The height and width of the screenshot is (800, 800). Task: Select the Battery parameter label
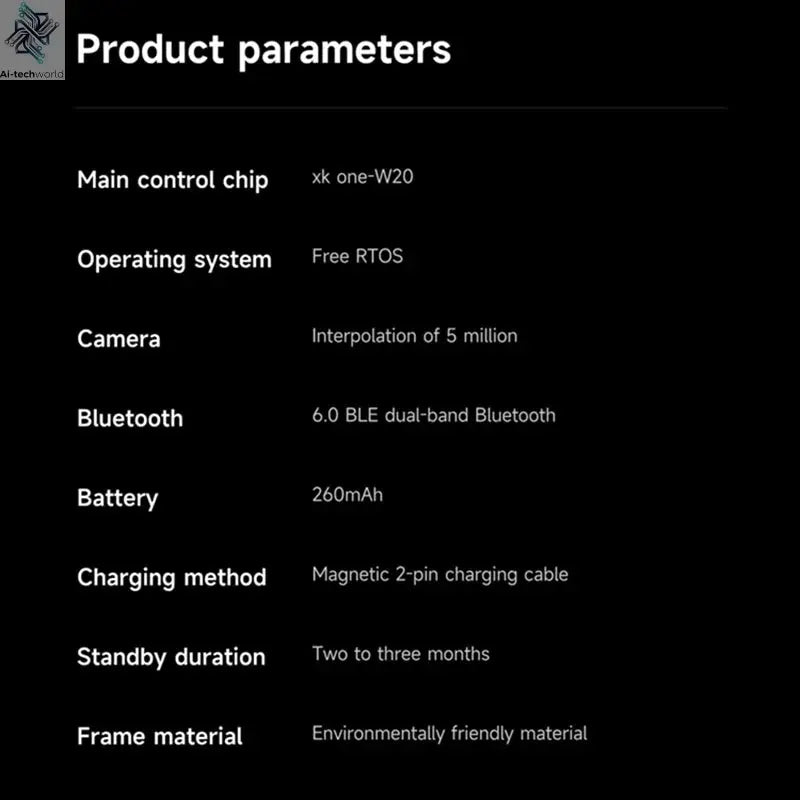coord(117,498)
